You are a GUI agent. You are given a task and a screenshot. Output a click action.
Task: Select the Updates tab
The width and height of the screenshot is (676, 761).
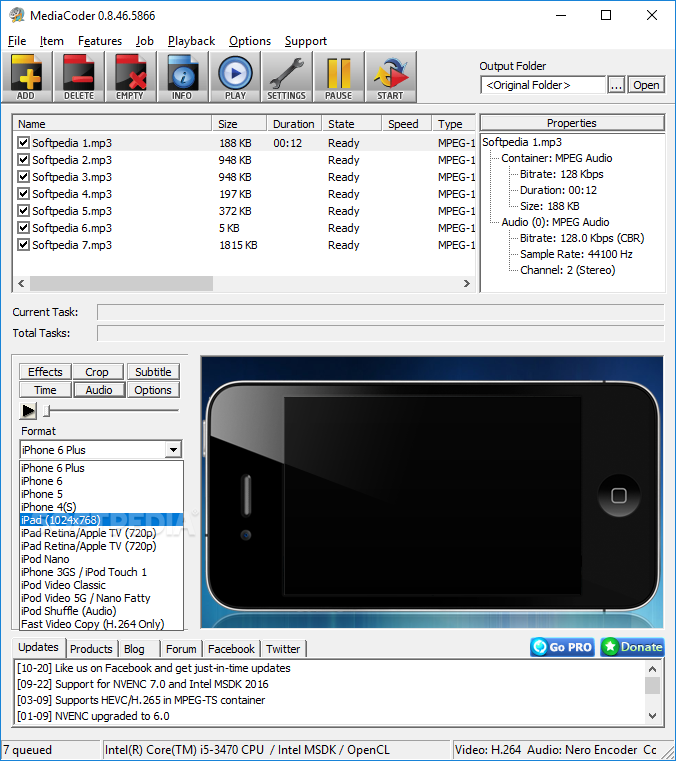tap(38, 647)
